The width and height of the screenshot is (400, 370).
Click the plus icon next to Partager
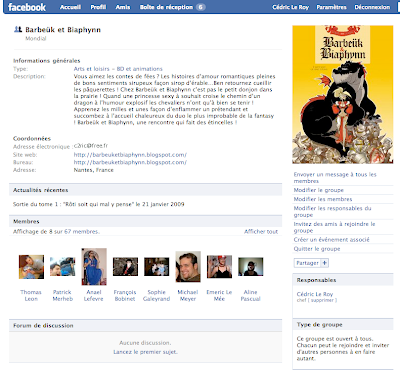click(x=324, y=263)
